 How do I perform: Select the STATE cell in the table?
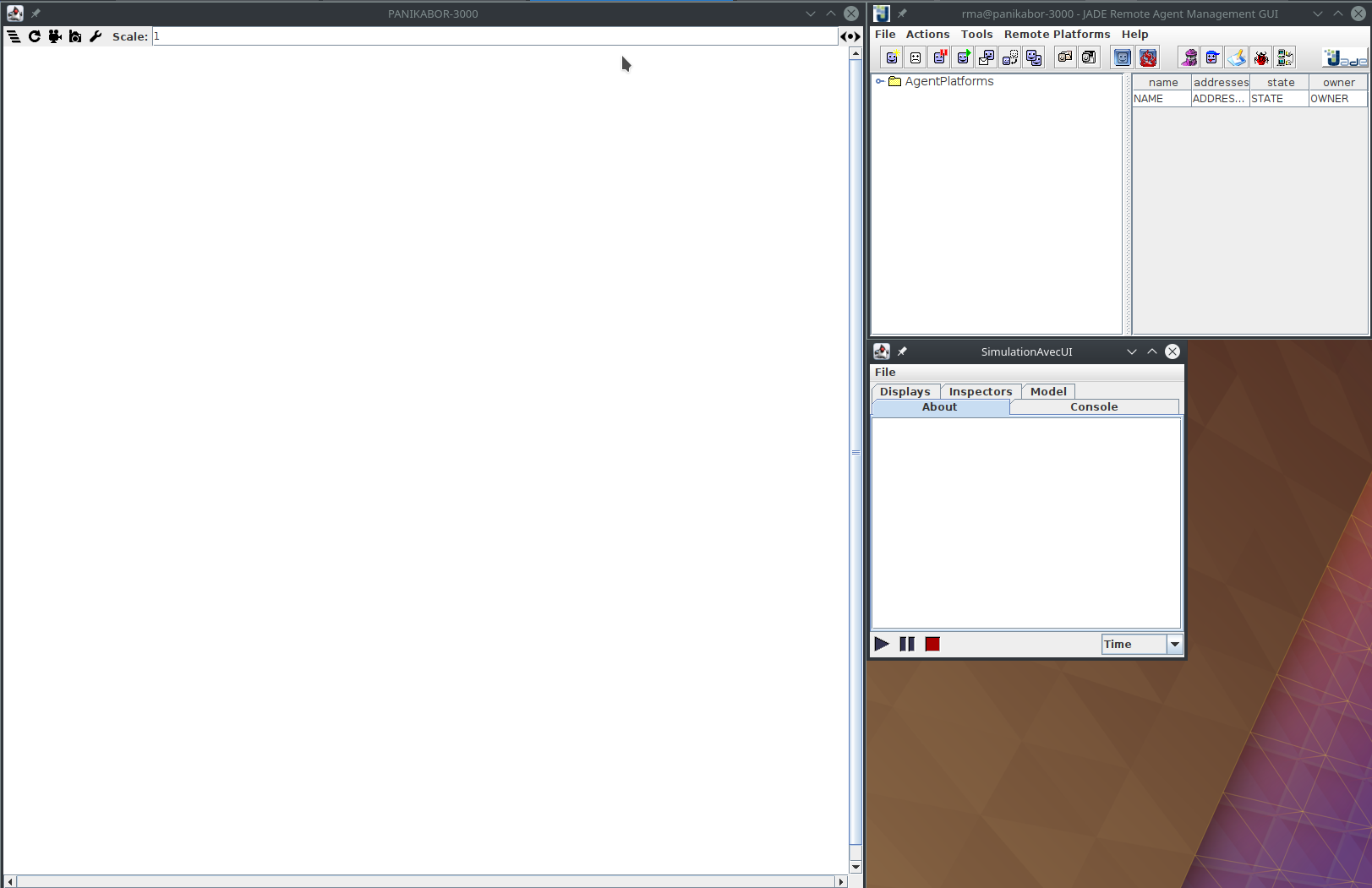pos(1280,99)
